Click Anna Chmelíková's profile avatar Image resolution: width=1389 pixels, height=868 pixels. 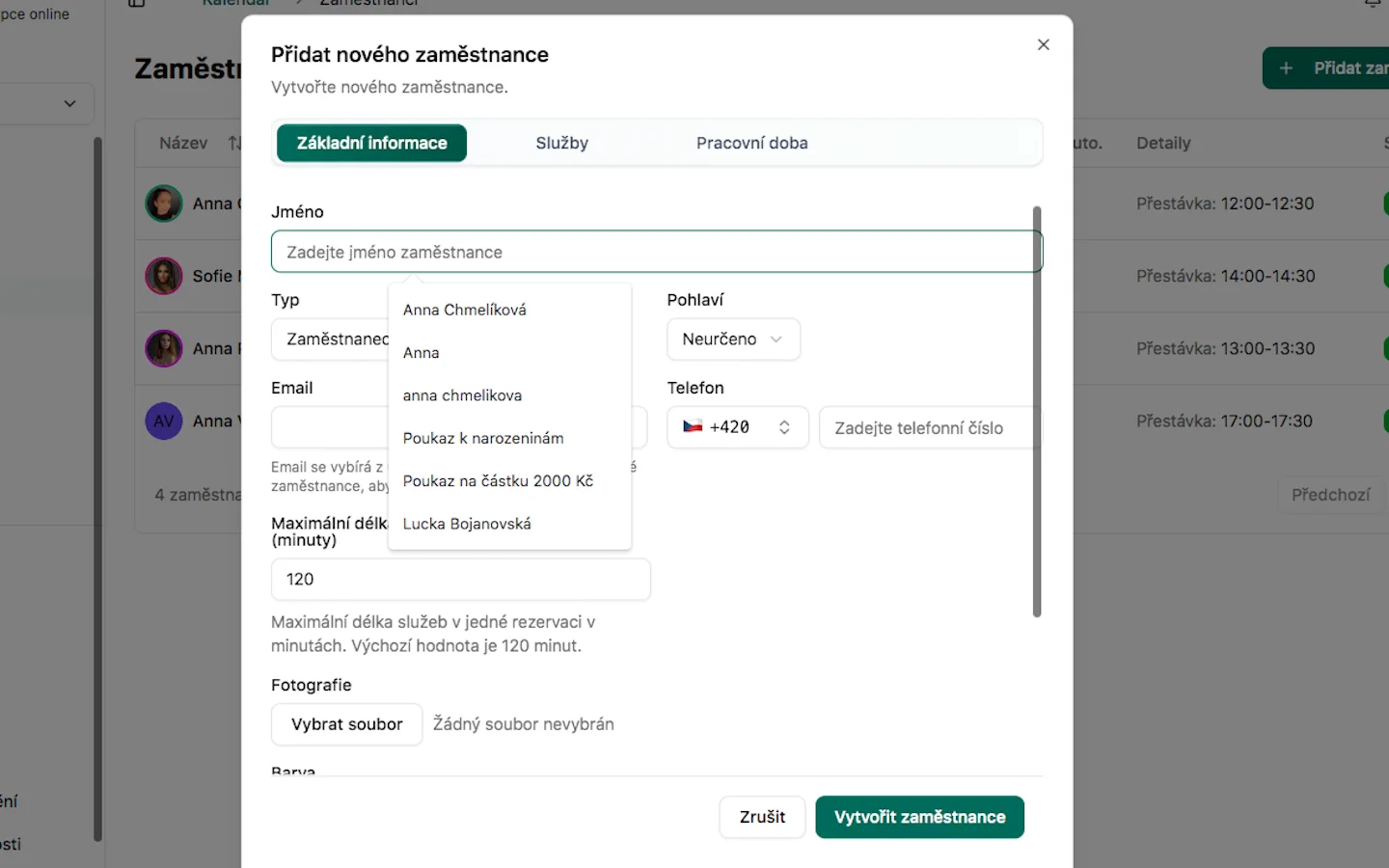coord(164,203)
